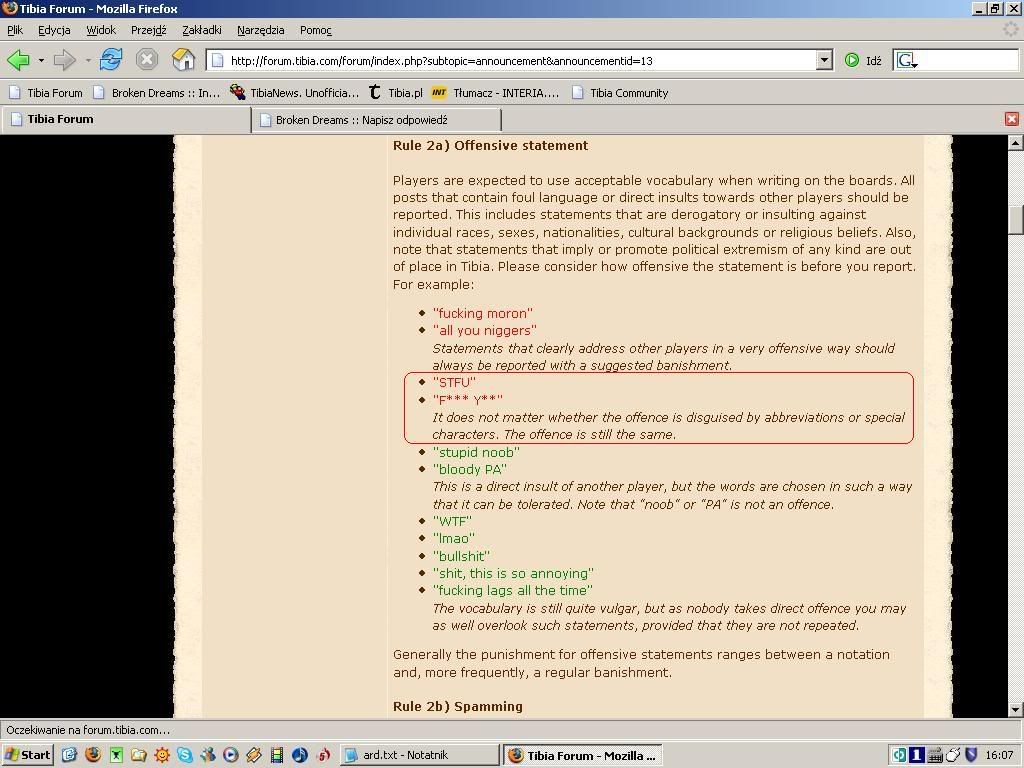Click the Rule 2b) Spamming heading

point(458,707)
